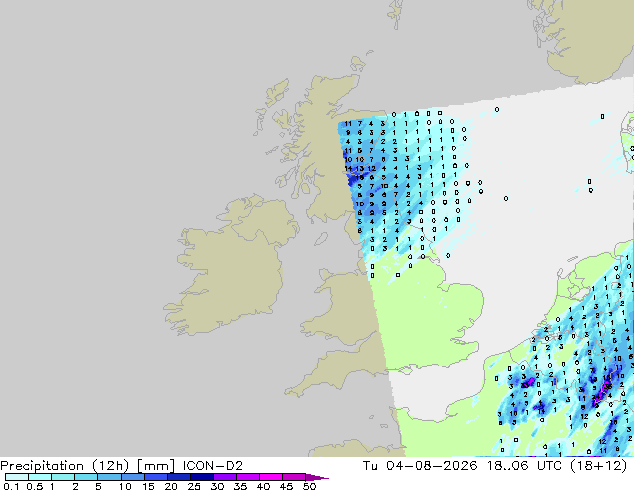Click the 35–40 mm violet legend swatch
634x490 pixels.
pos(247,477)
